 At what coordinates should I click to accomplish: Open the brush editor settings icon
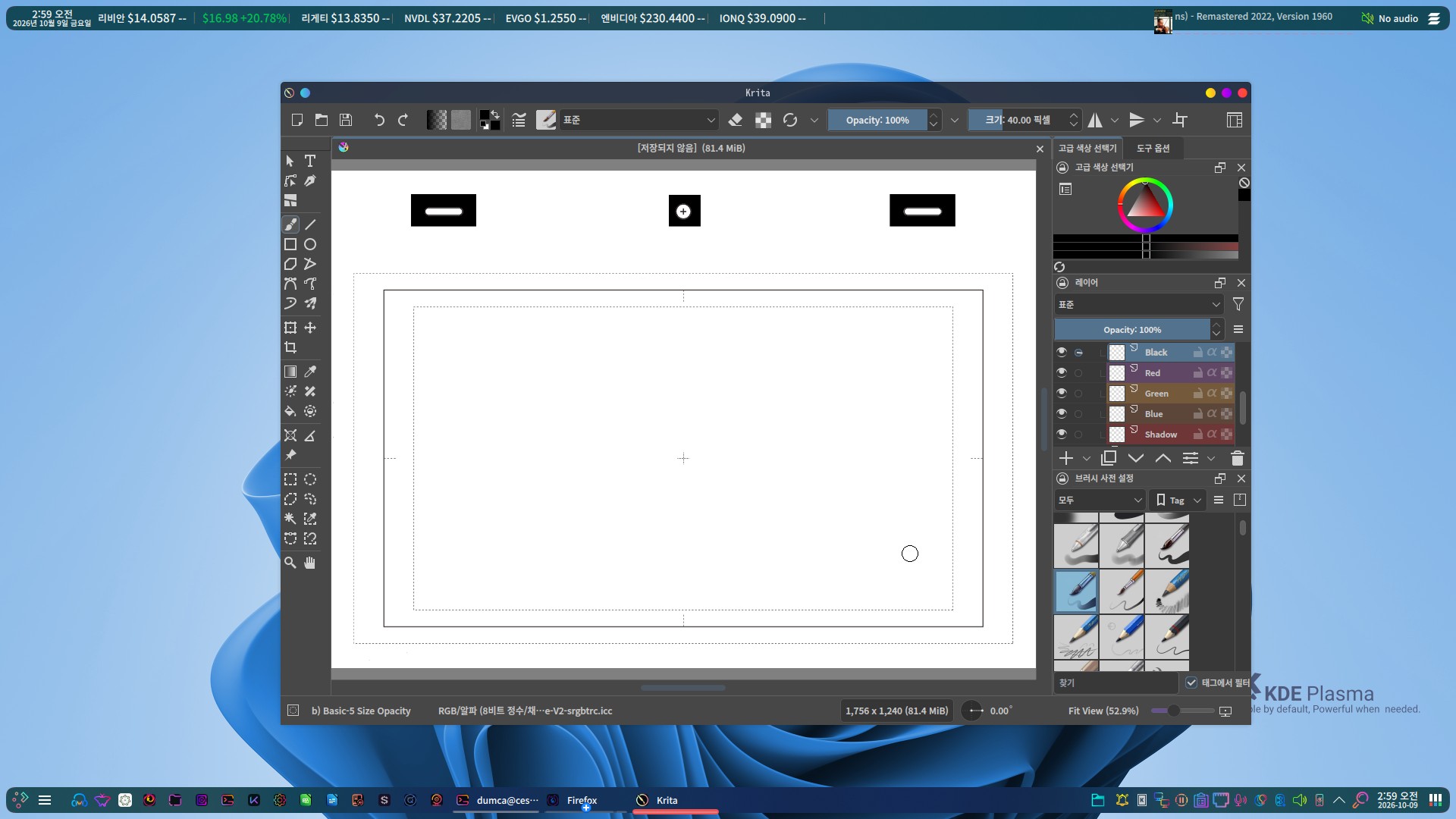tap(519, 120)
